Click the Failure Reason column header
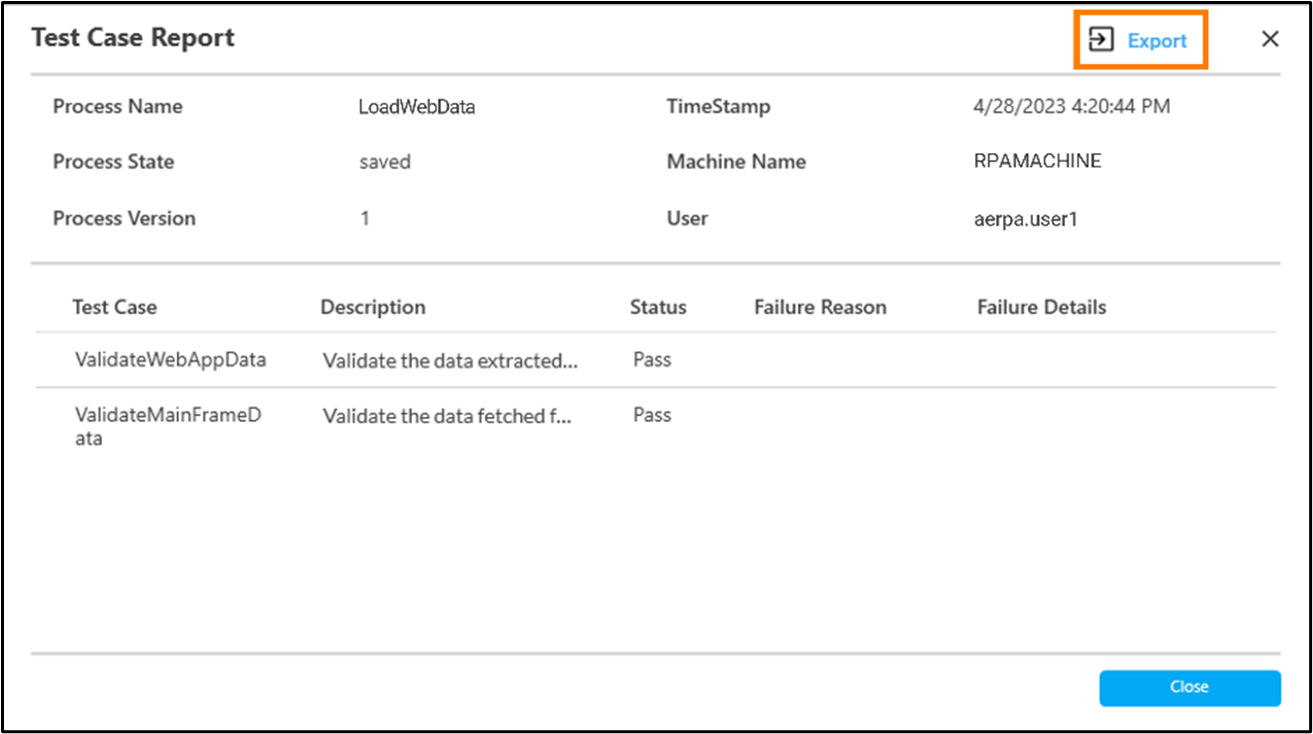The height and width of the screenshot is (734, 1313). pyautogui.click(x=820, y=307)
